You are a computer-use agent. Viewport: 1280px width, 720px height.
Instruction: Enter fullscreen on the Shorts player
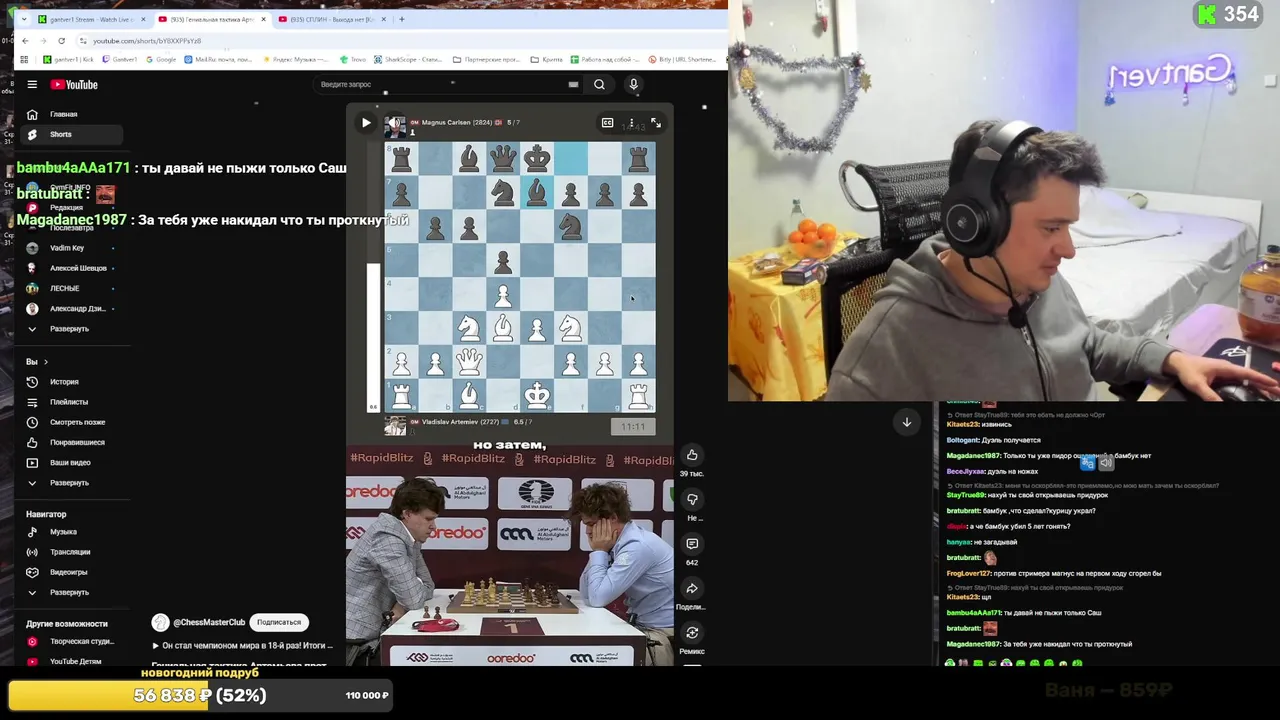pyautogui.click(x=656, y=123)
